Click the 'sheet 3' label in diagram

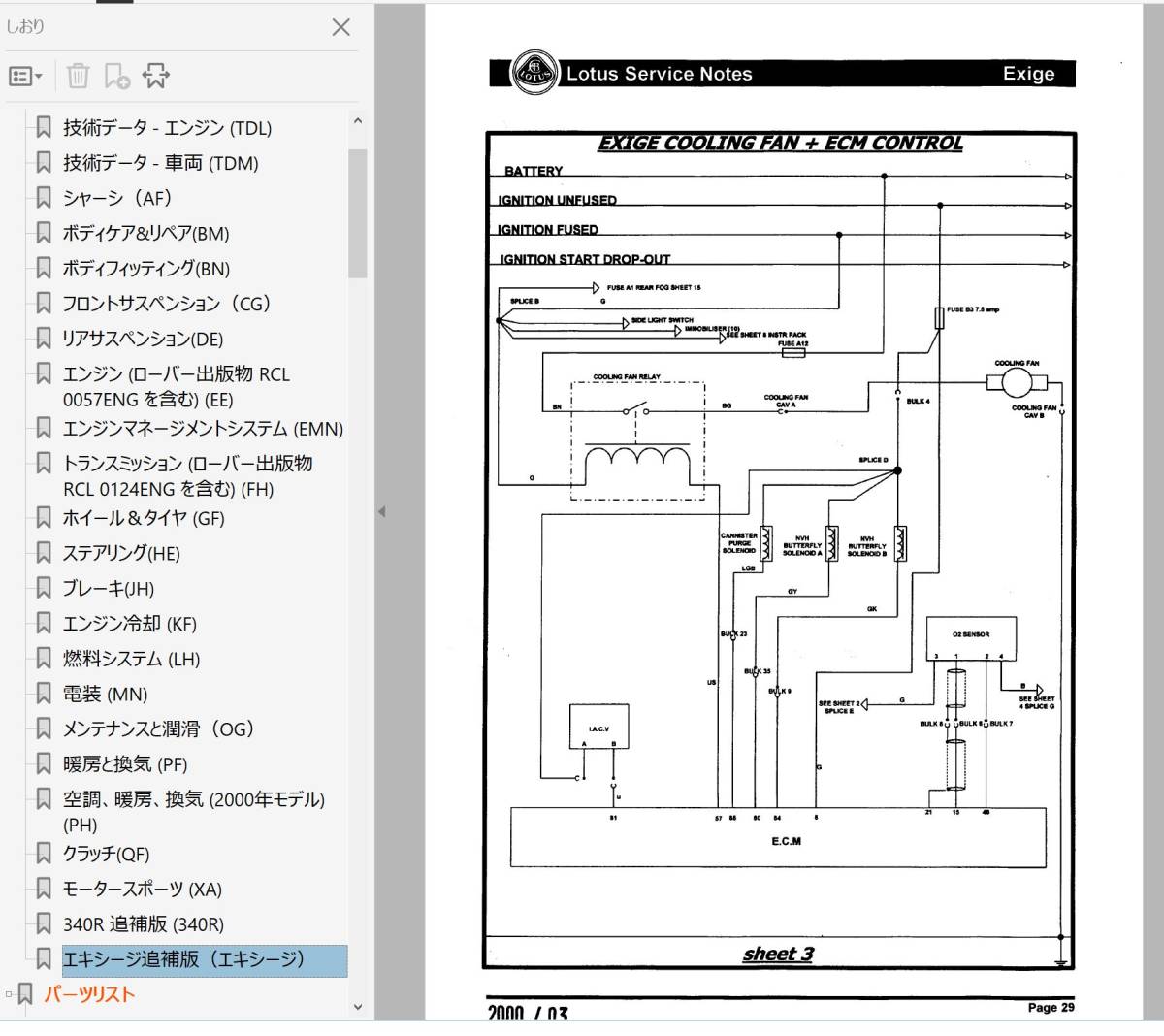778,955
